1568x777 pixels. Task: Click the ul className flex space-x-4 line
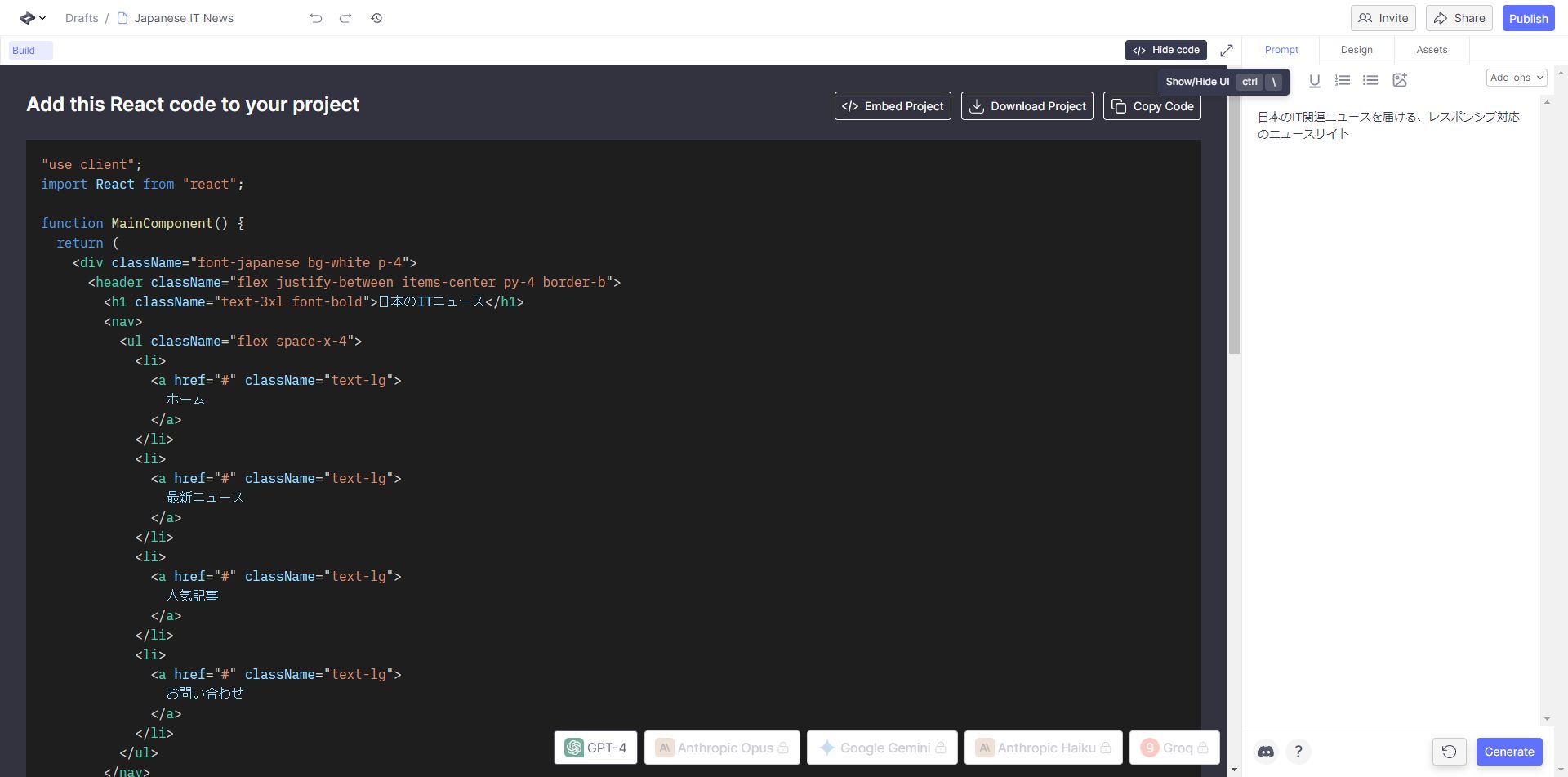241,341
